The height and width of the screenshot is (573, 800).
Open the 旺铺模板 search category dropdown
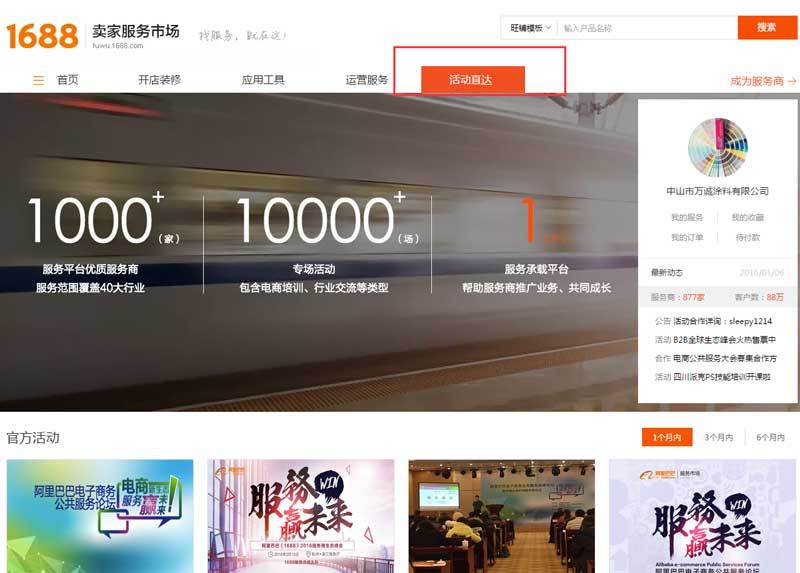point(530,28)
